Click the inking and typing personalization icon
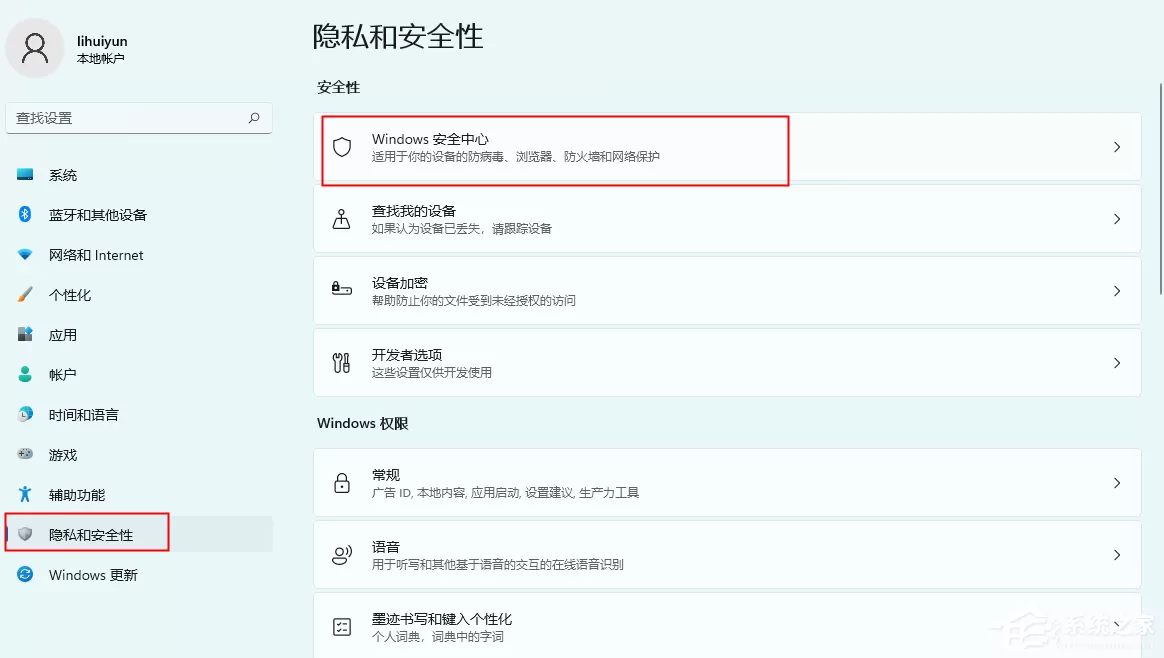This screenshot has width=1164, height=658. [x=341, y=627]
